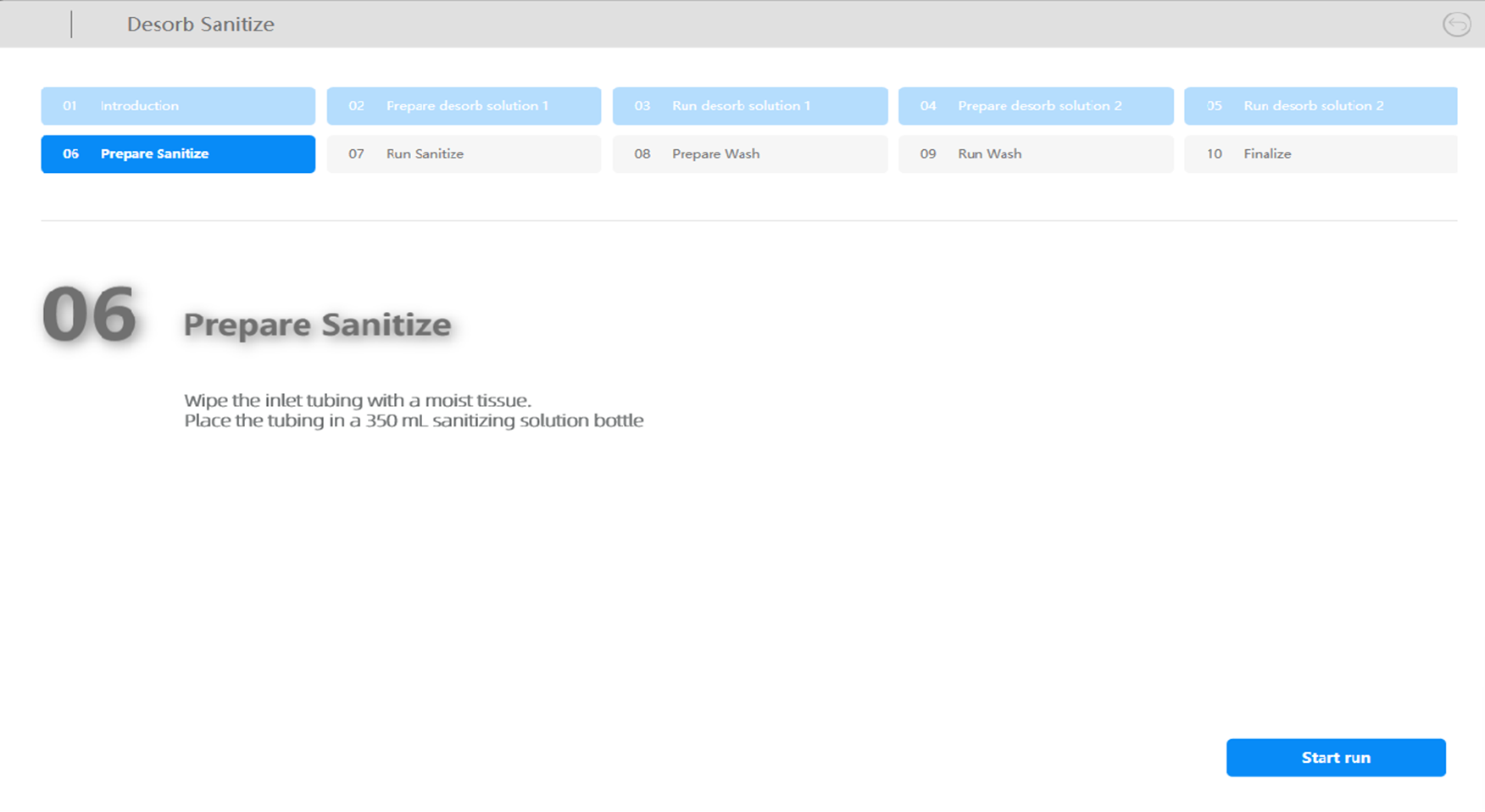Click the horizontal separator line below the steps
The width and height of the screenshot is (1485, 812).
[x=749, y=220]
